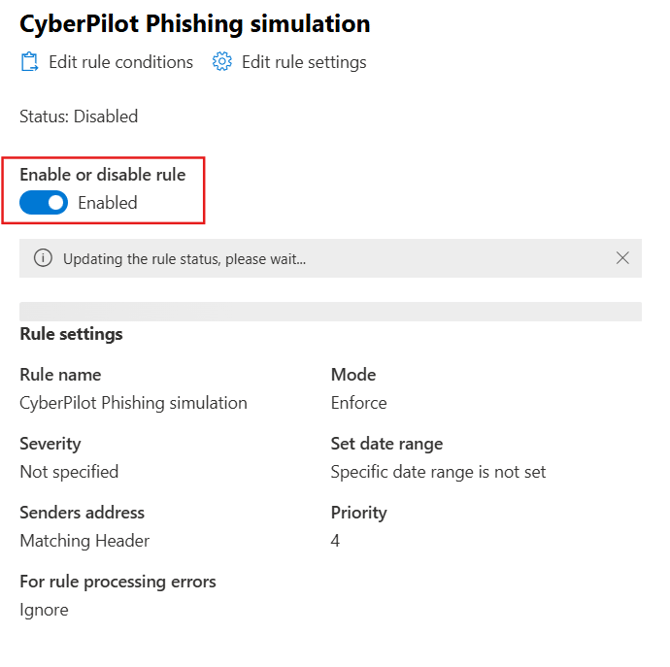Viewport: 670px width, 667px height.
Task: Click the Rule settings section heading
Action: [71, 334]
